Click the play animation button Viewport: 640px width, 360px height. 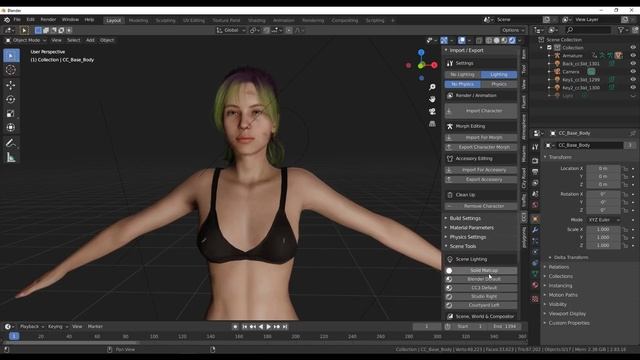pos(269,327)
